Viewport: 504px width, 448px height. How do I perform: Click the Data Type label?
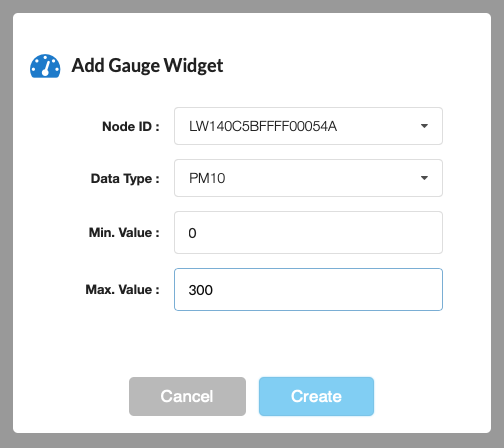click(x=125, y=179)
